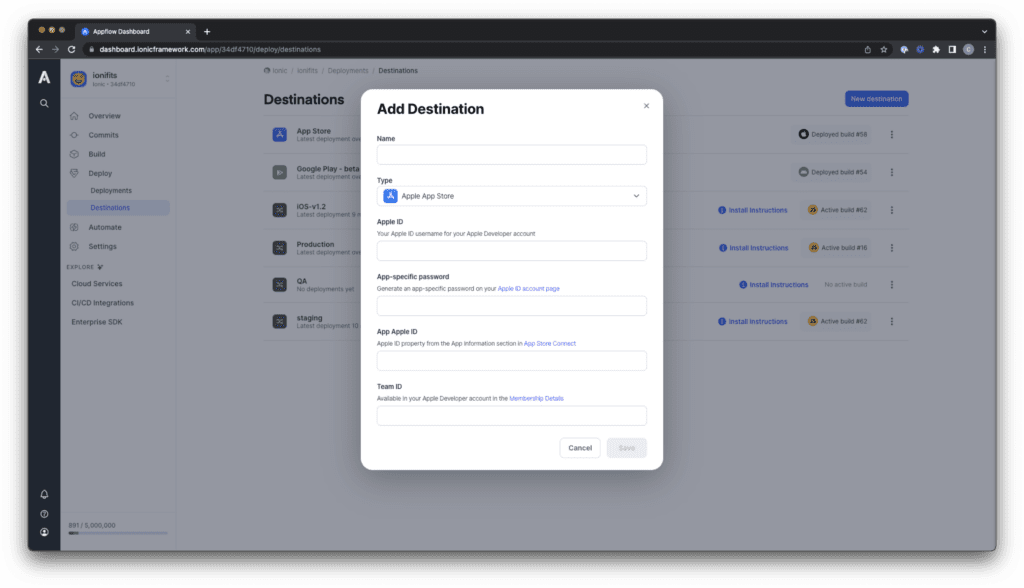Open the help question-mark icon
The image size is (1024, 588).
coord(44,514)
